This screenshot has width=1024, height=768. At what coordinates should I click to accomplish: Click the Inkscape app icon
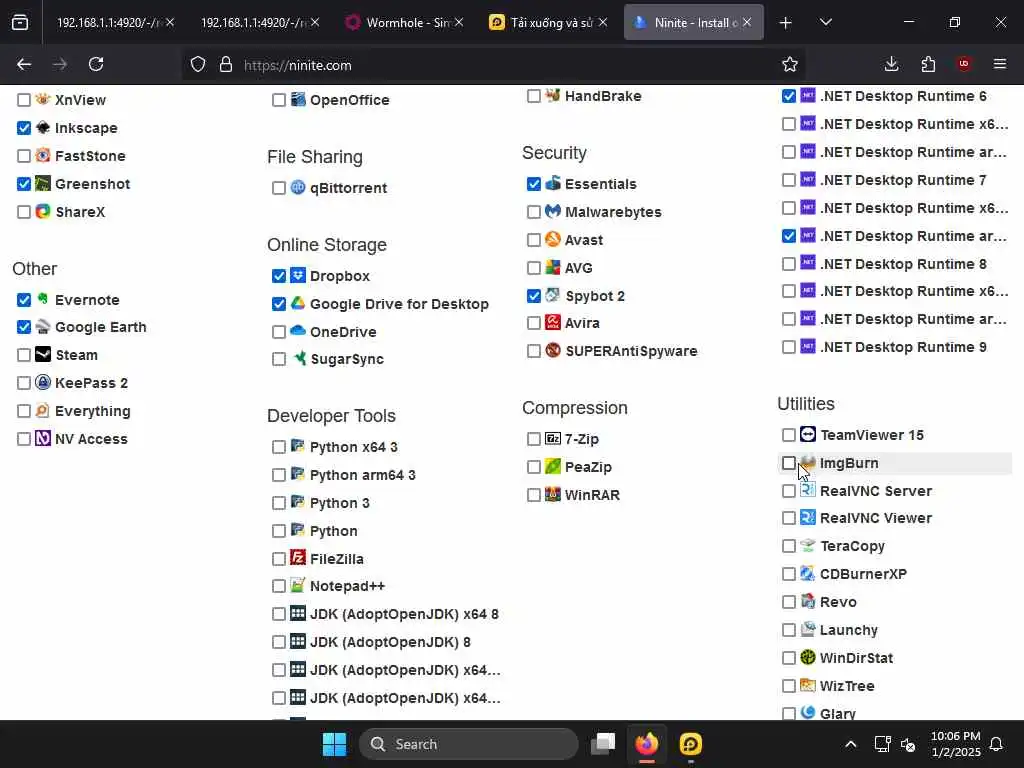(x=43, y=127)
